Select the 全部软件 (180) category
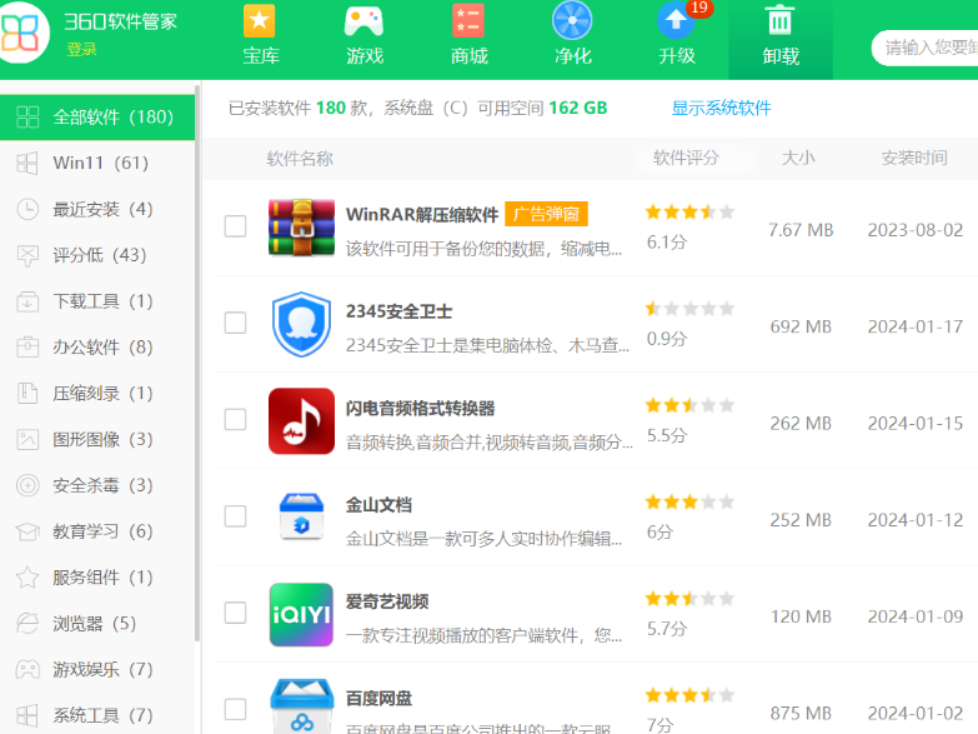The width and height of the screenshot is (978, 734). (x=97, y=117)
